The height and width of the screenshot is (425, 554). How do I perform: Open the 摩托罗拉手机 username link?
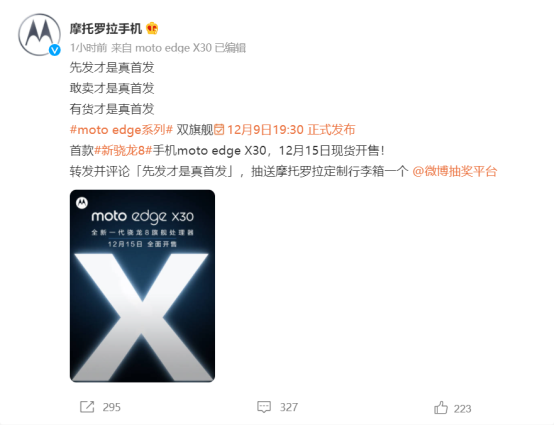[106, 29]
